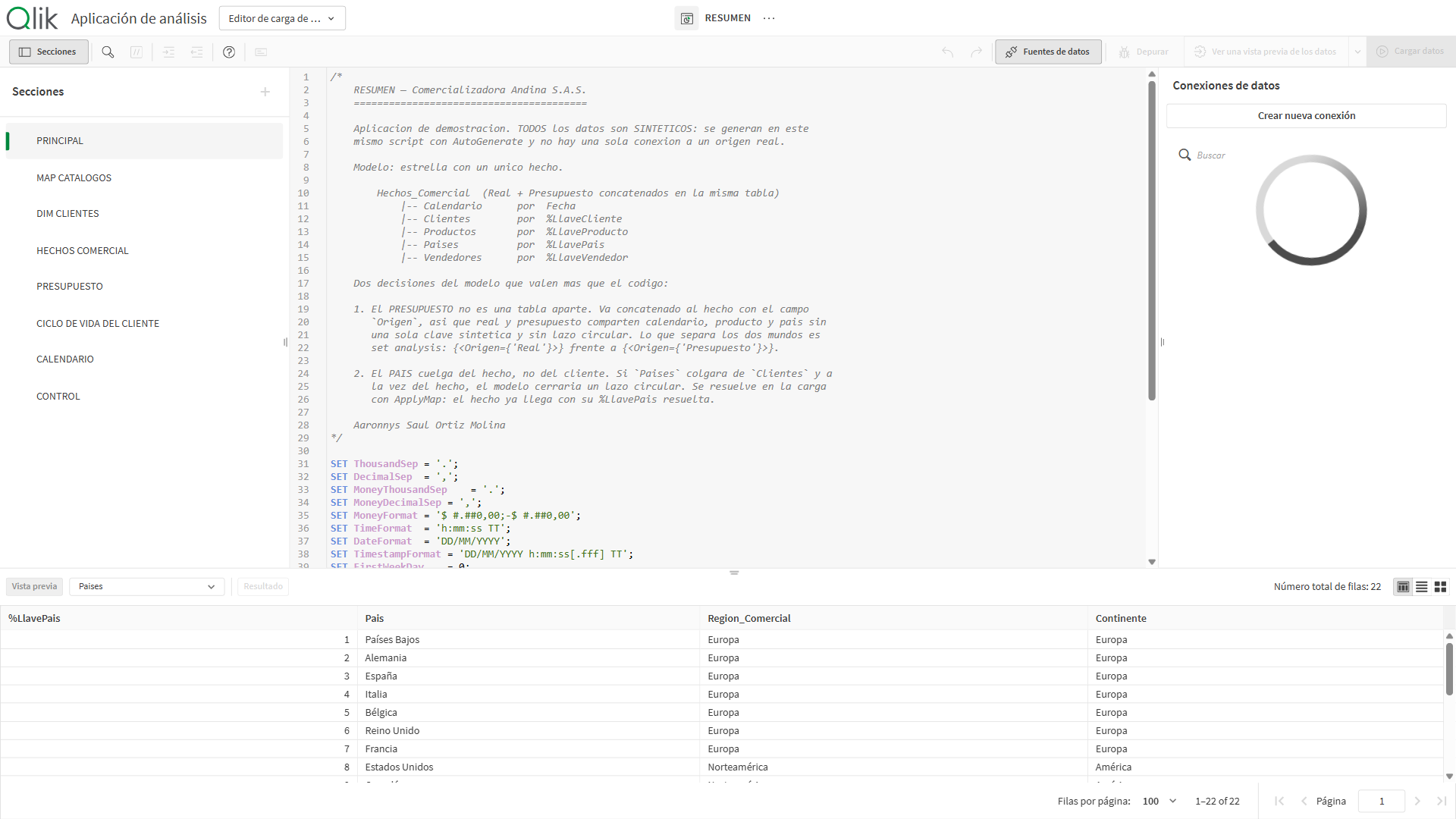Screen dimensions: 1456x819
Task: Switch to grid view icon in preview
Action: (x=1440, y=586)
